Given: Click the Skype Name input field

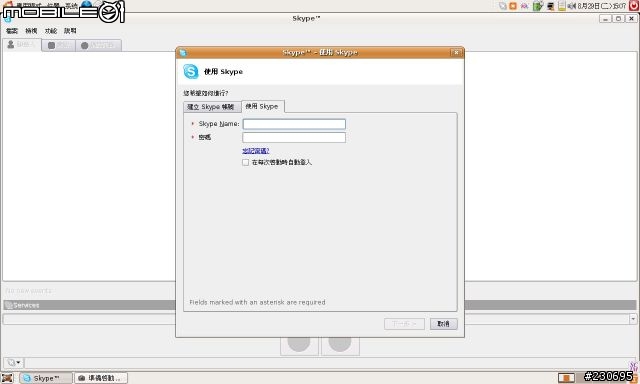Looking at the screenshot, I should click(x=294, y=124).
